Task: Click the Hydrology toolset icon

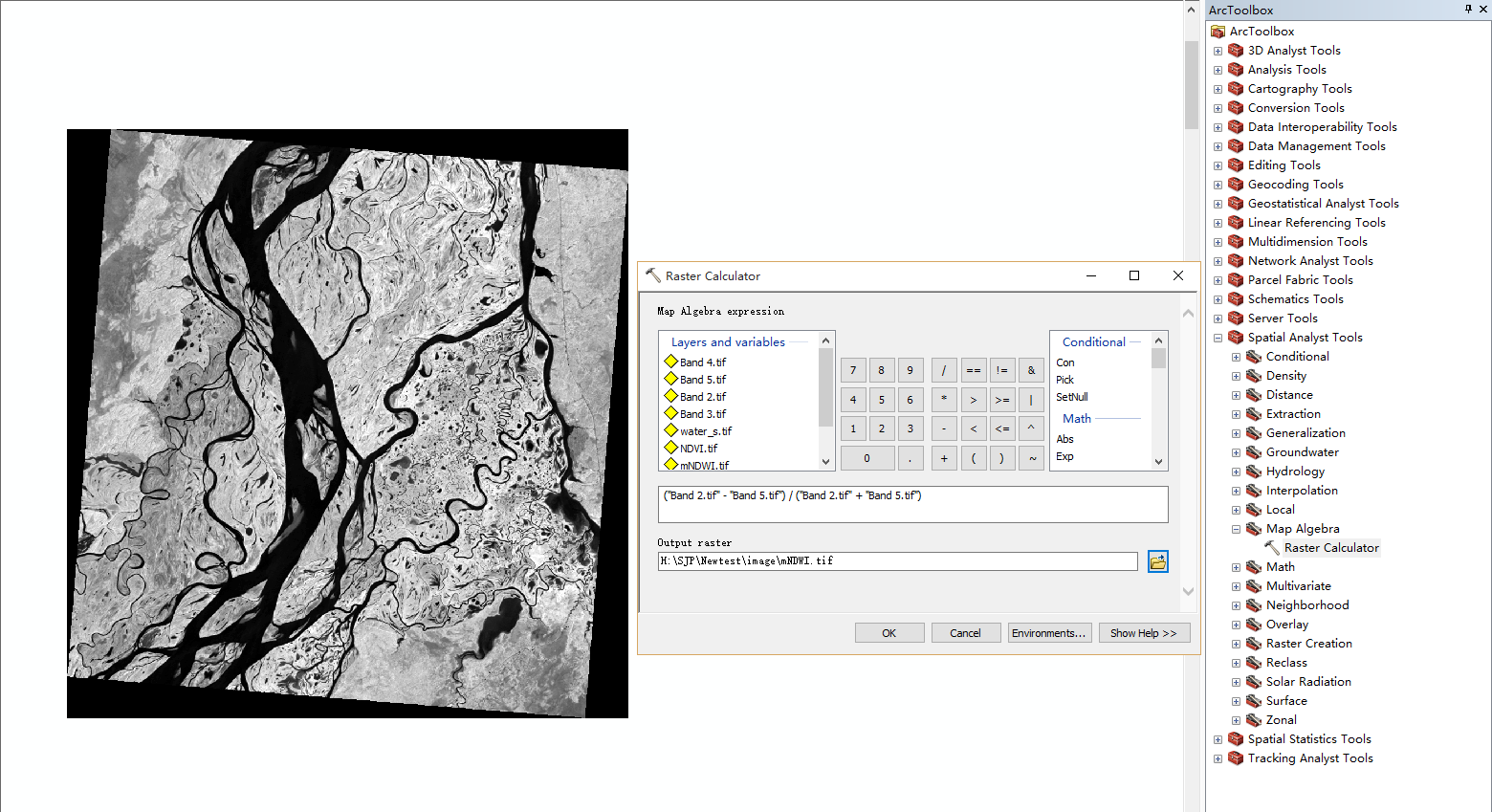Action: click(1254, 471)
